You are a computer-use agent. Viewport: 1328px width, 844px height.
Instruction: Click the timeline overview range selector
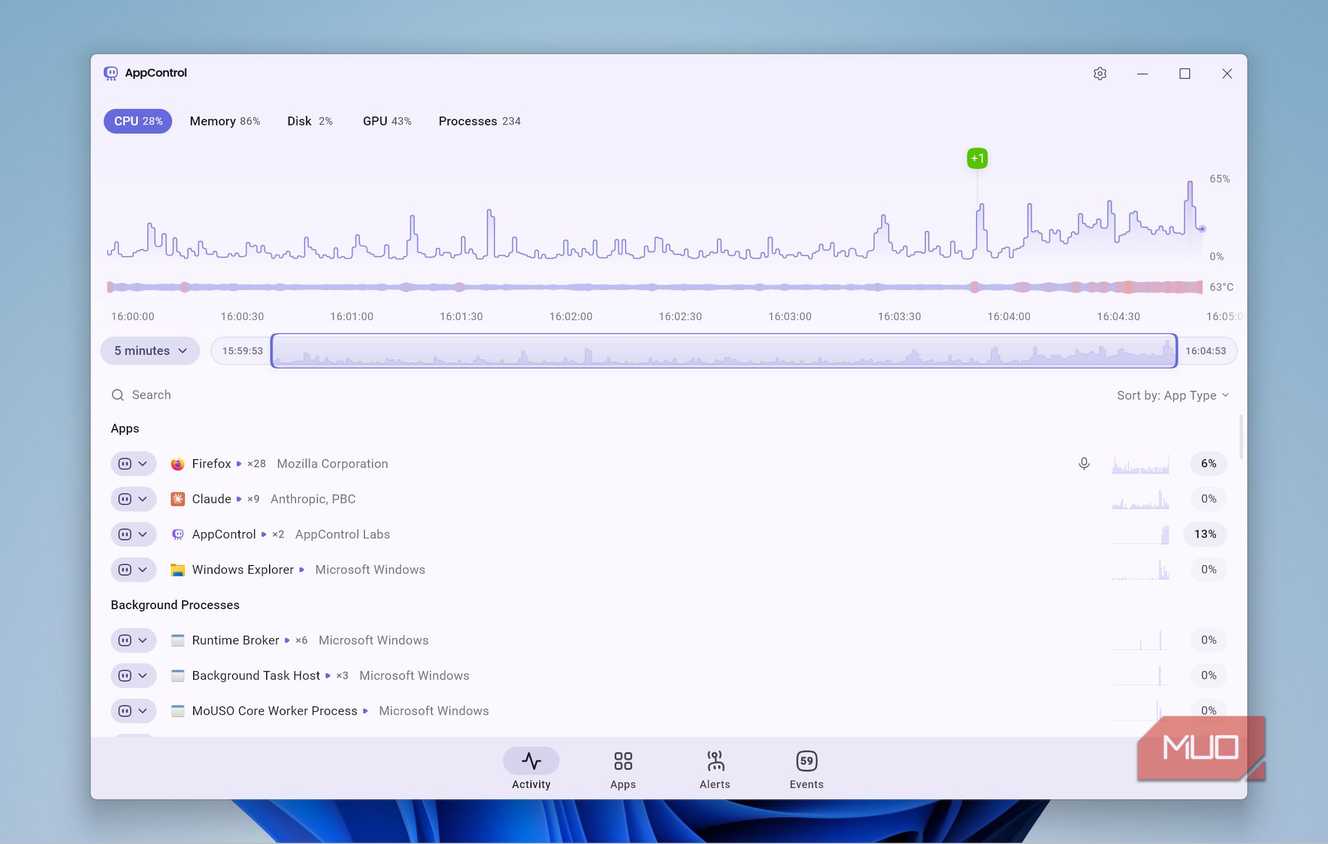tap(724, 351)
